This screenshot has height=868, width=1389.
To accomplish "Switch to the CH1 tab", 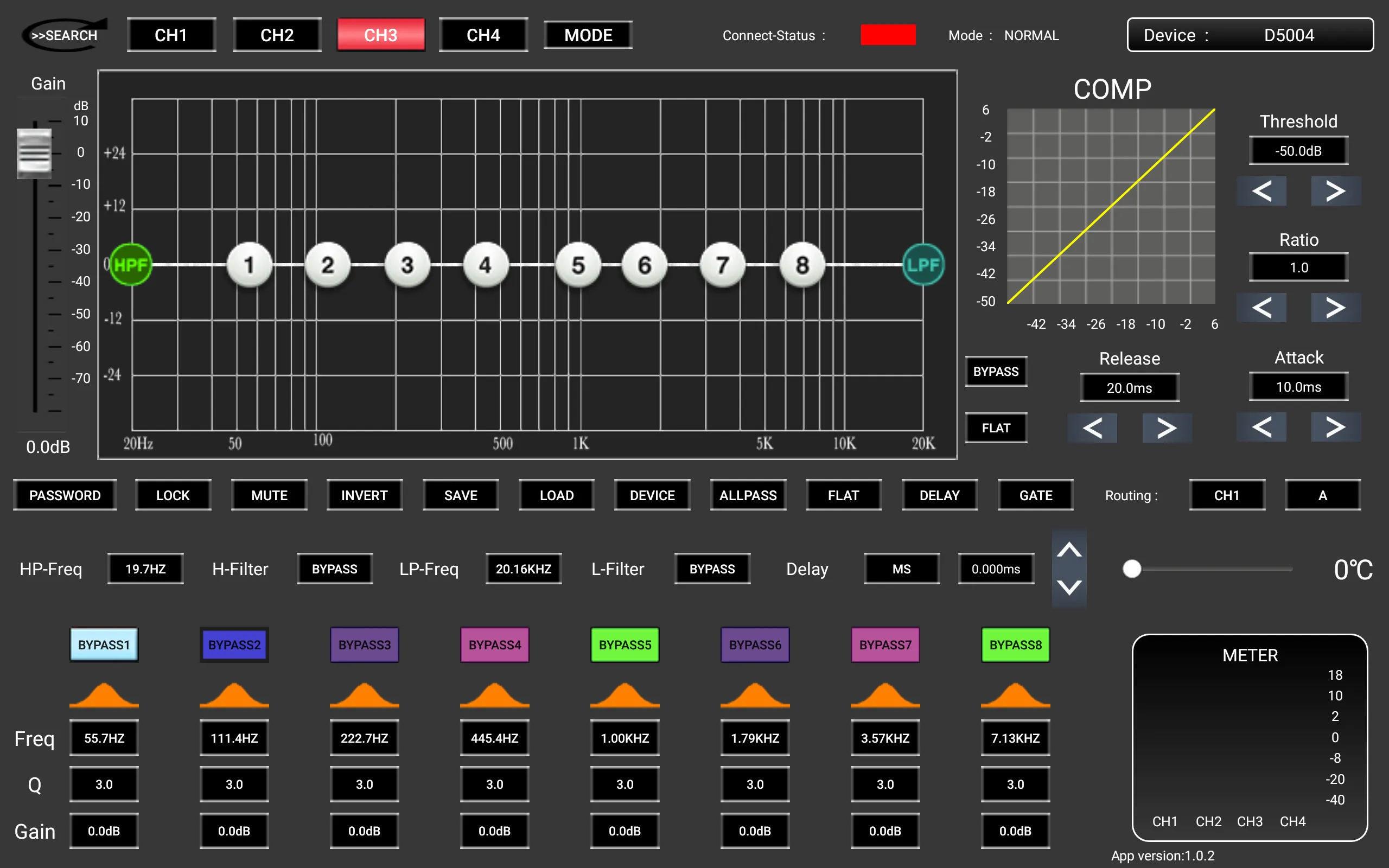I will point(171,35).
